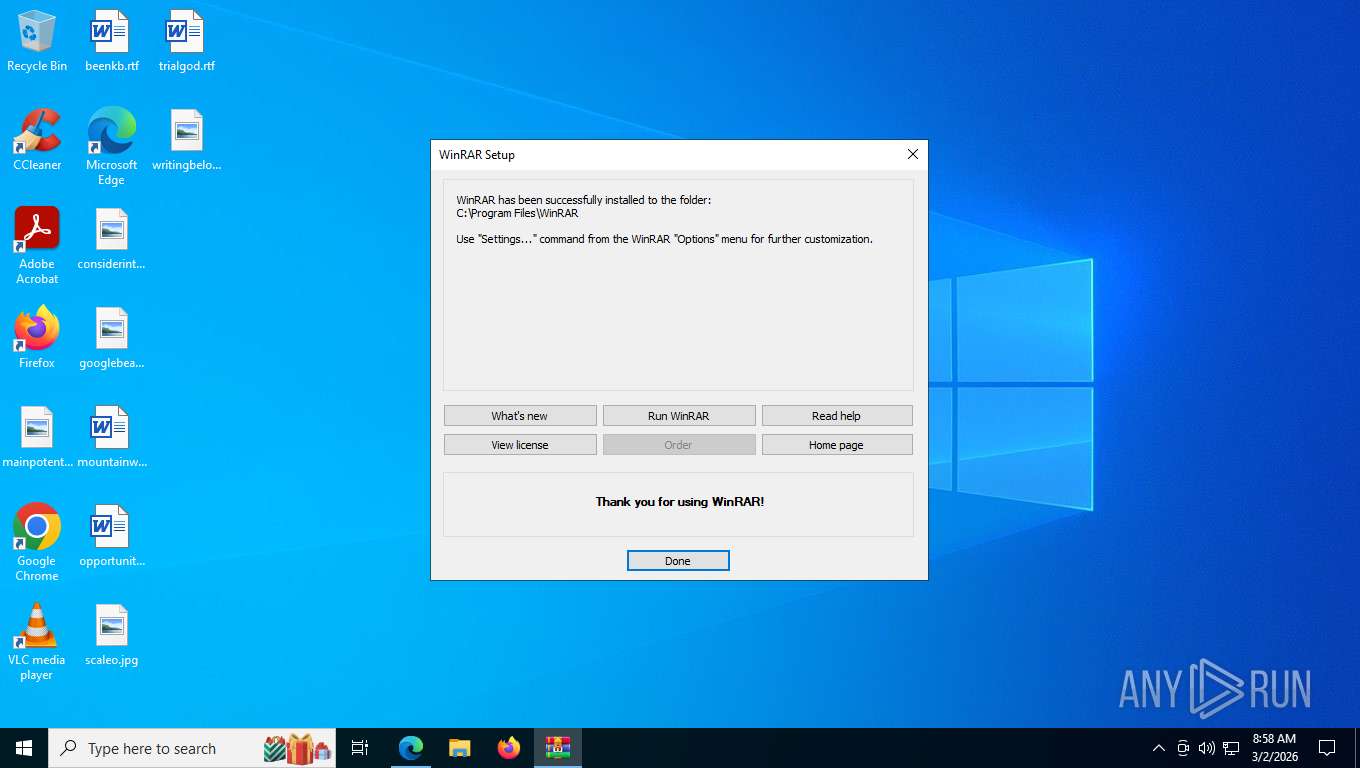Viewport: 1360px width, 768px height.
Task: Close the WinRAR Setup dialog
Action: [x=912, y=155]
